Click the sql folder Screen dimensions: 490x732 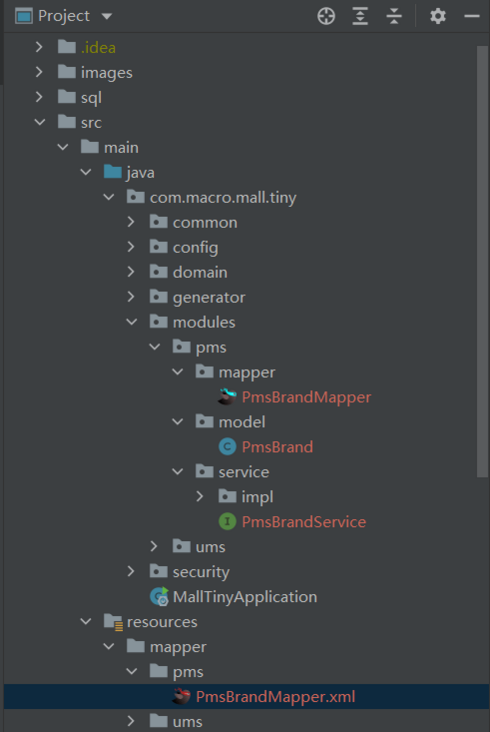tap(91, 98)
